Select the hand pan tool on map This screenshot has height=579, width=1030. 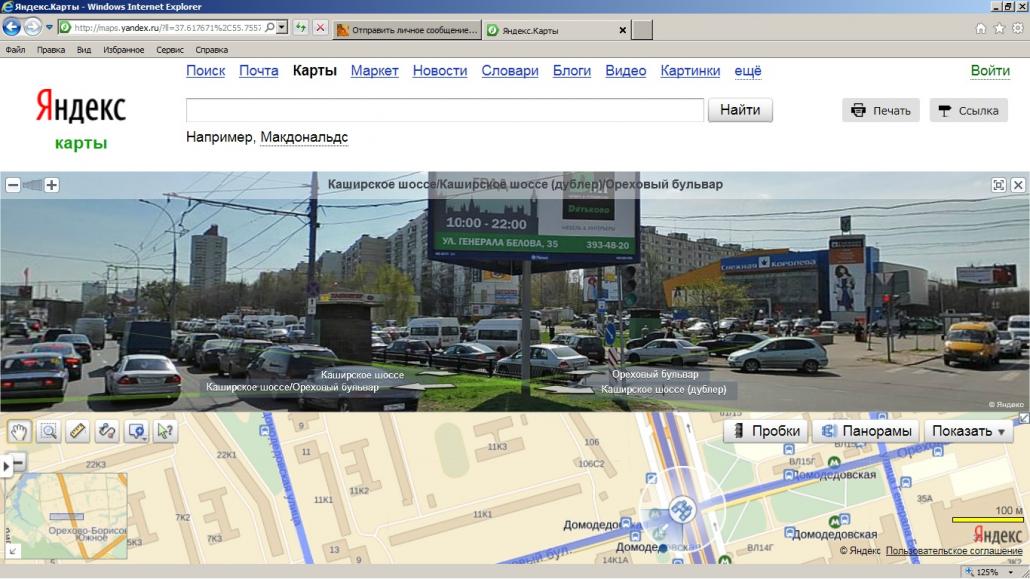pos(19,431)
